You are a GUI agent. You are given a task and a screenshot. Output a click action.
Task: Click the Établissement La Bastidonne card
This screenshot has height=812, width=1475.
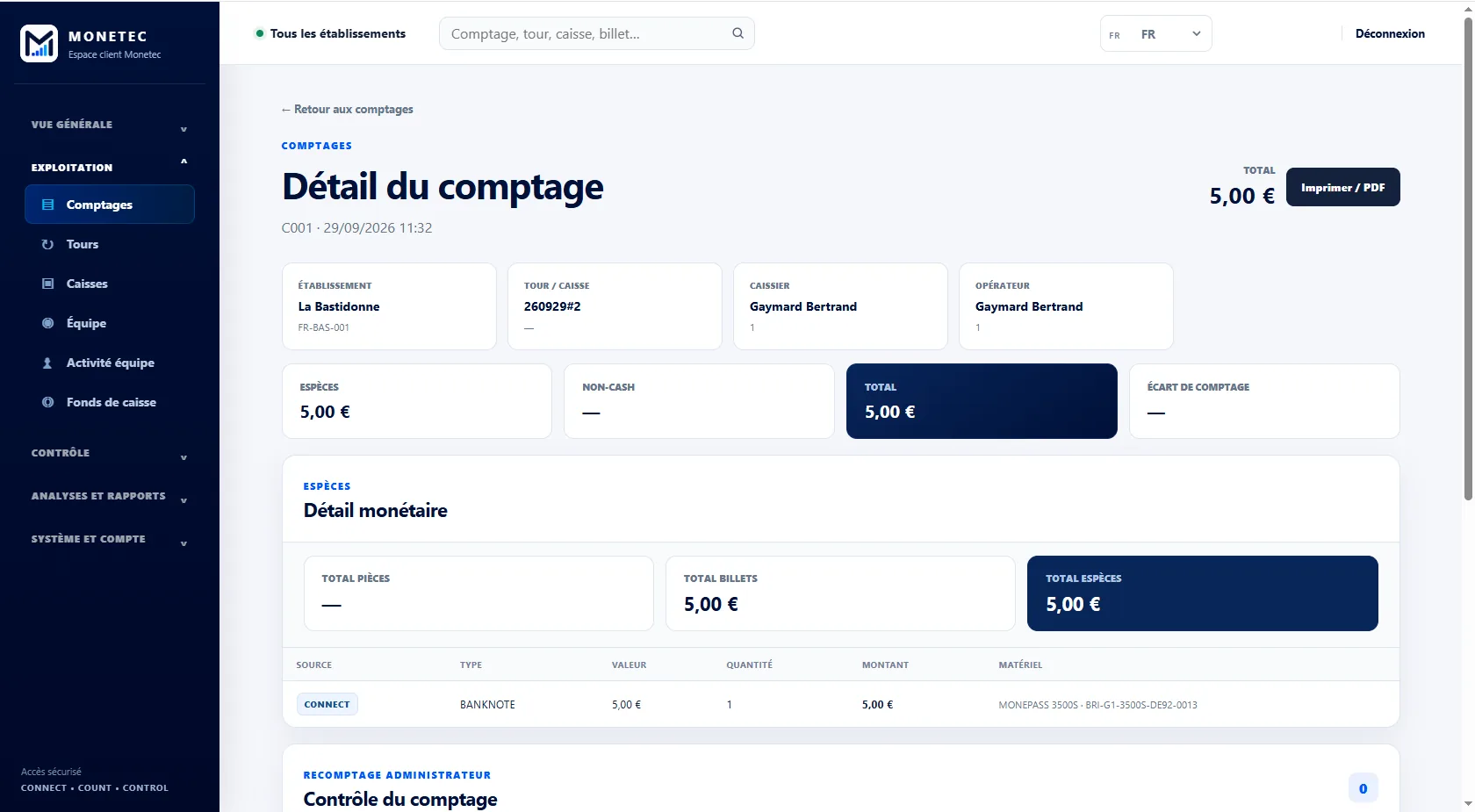coord(389,306)
